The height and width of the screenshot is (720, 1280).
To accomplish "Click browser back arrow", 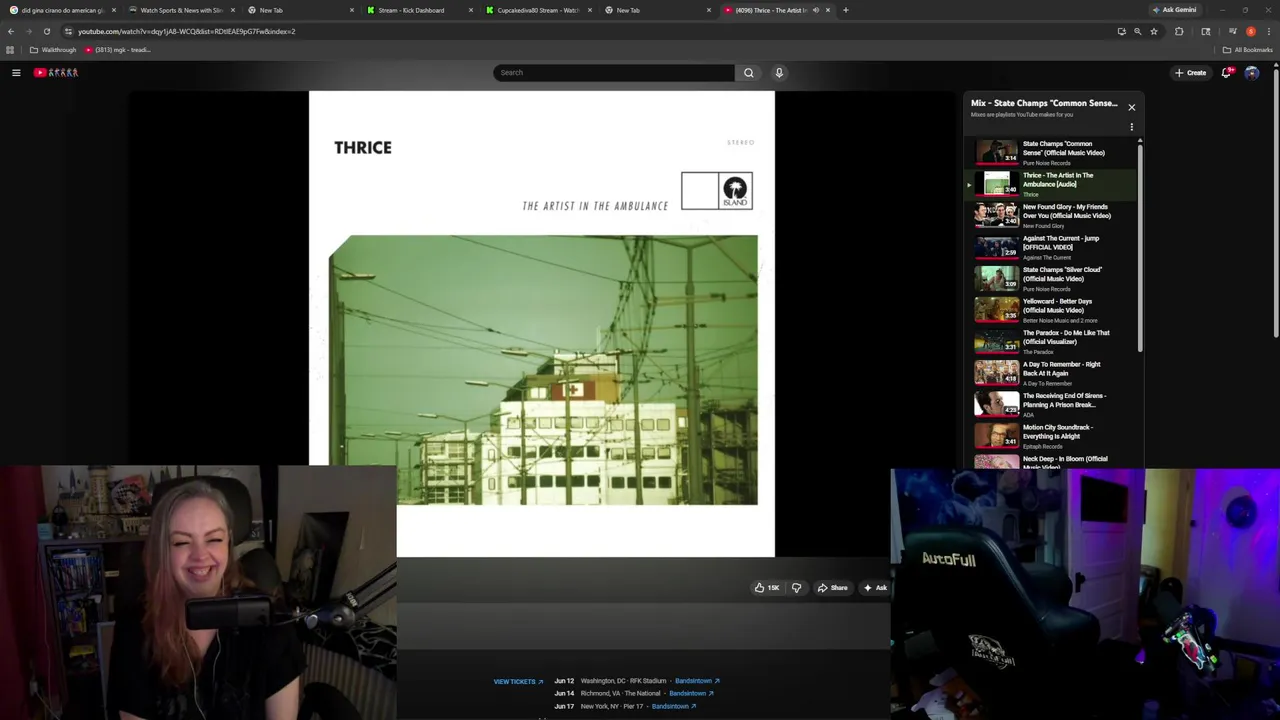I will point(11,31).
